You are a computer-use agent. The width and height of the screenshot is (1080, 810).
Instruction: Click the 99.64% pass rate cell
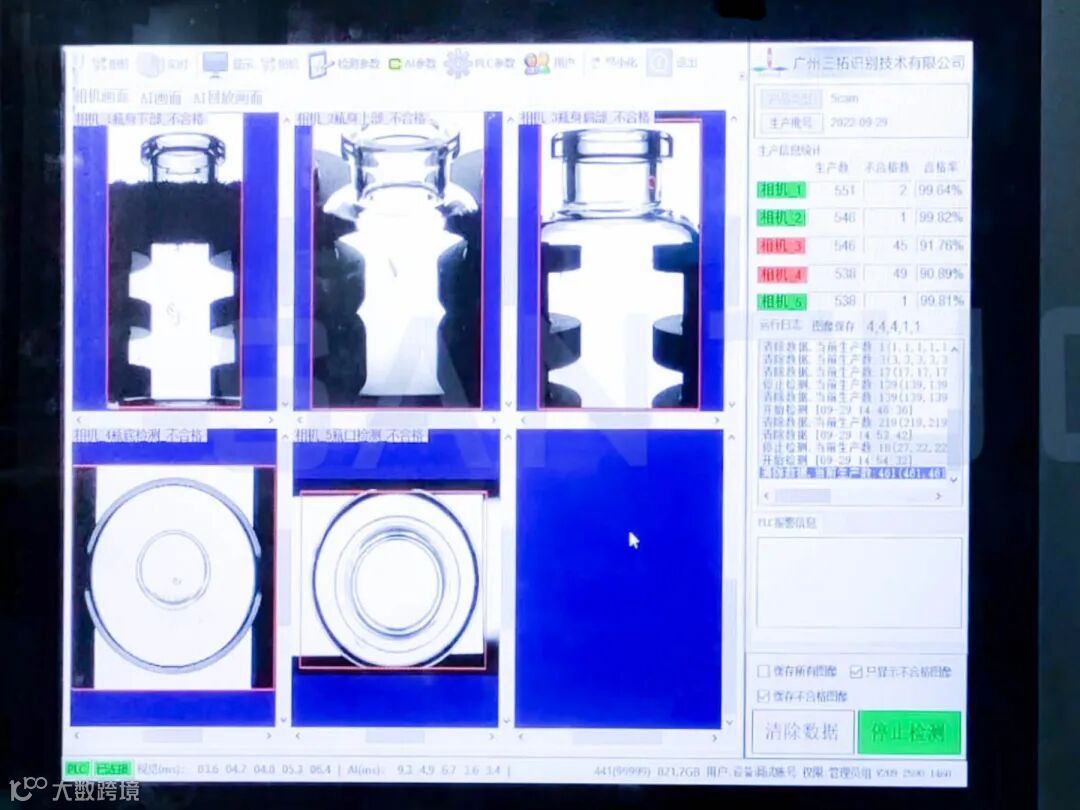940,189
